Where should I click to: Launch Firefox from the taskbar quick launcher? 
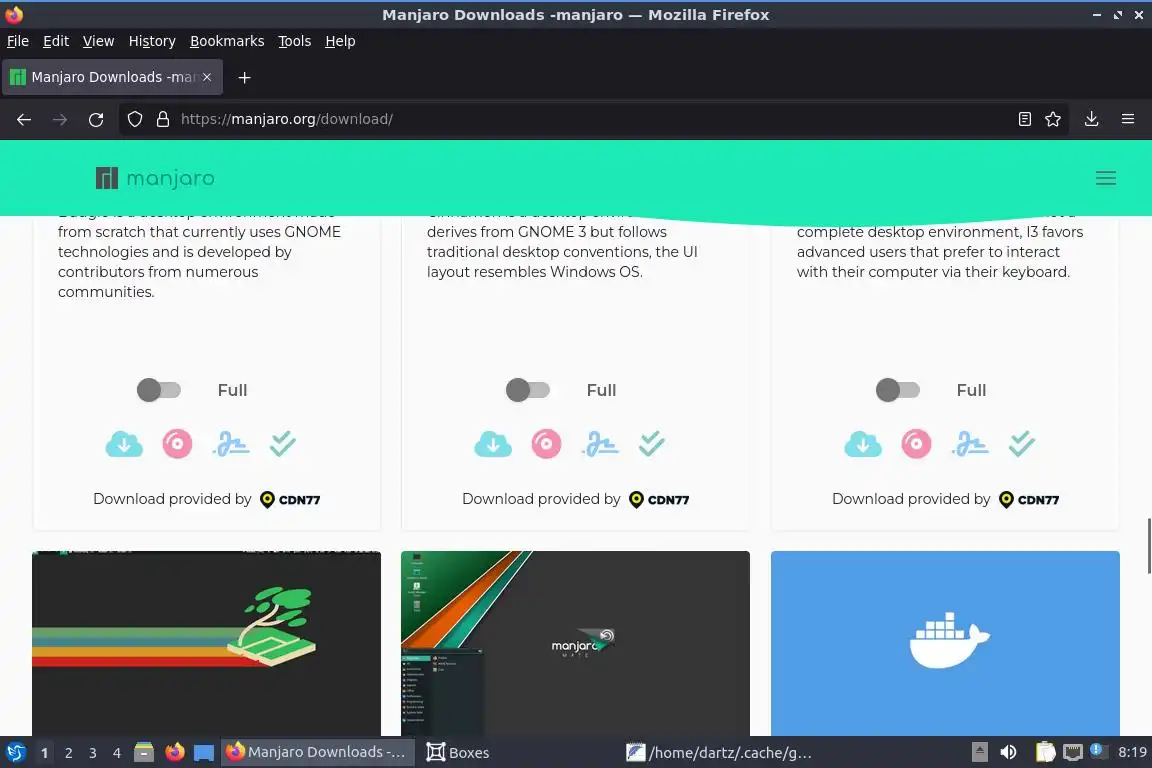coord(175,753)
